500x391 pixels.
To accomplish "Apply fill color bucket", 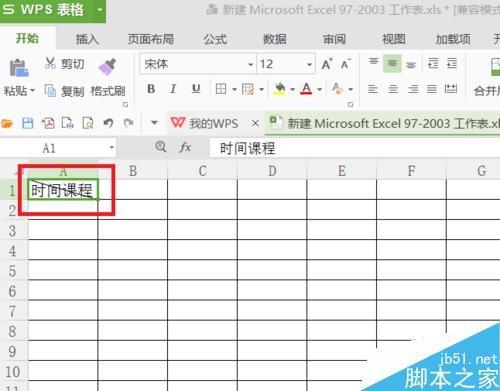I will (x=280, y=89).
